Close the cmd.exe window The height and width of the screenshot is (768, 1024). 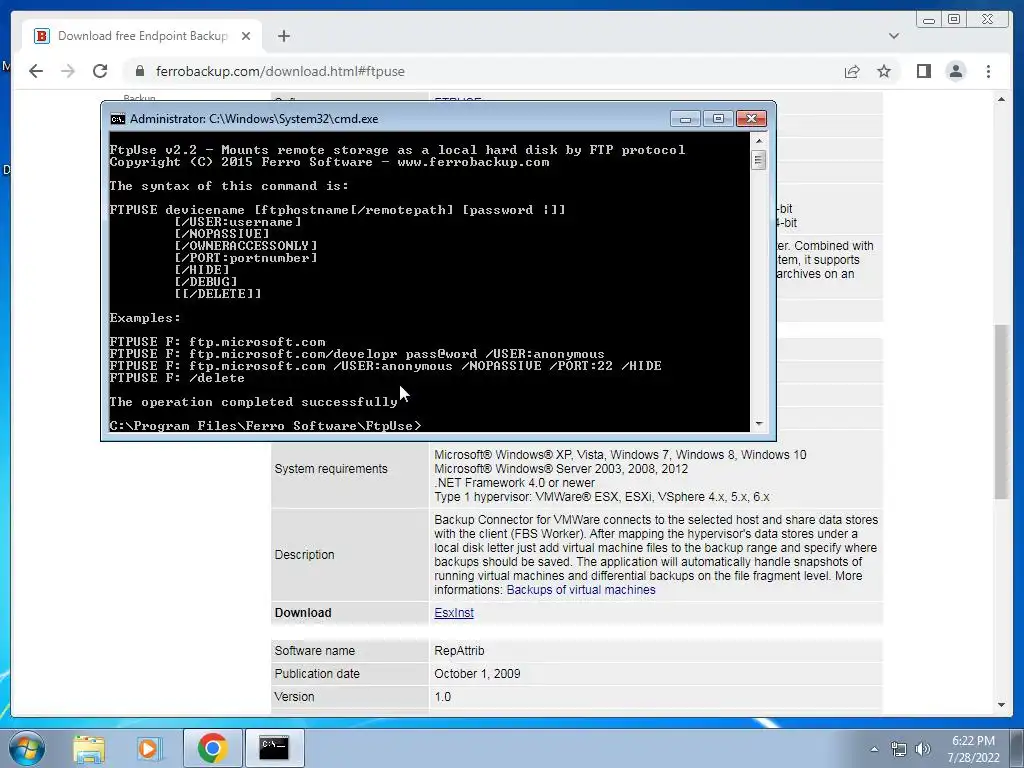(751, 119)
